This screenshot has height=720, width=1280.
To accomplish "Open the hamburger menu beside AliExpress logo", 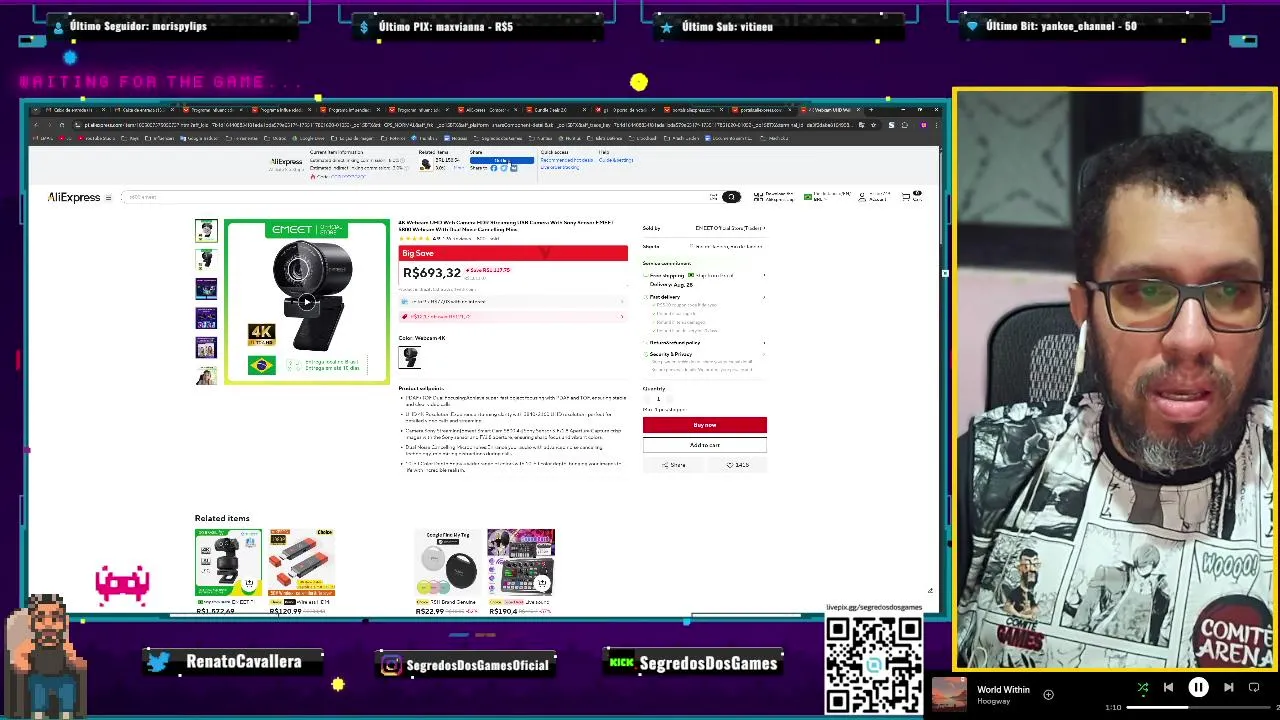I will click(x=108, y=198).
